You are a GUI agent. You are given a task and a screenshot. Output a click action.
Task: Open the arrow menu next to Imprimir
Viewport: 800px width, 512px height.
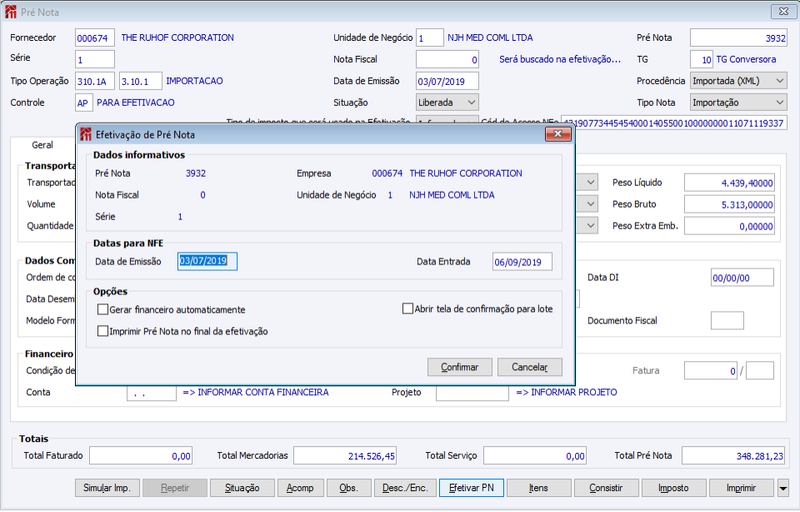(783, 488)
